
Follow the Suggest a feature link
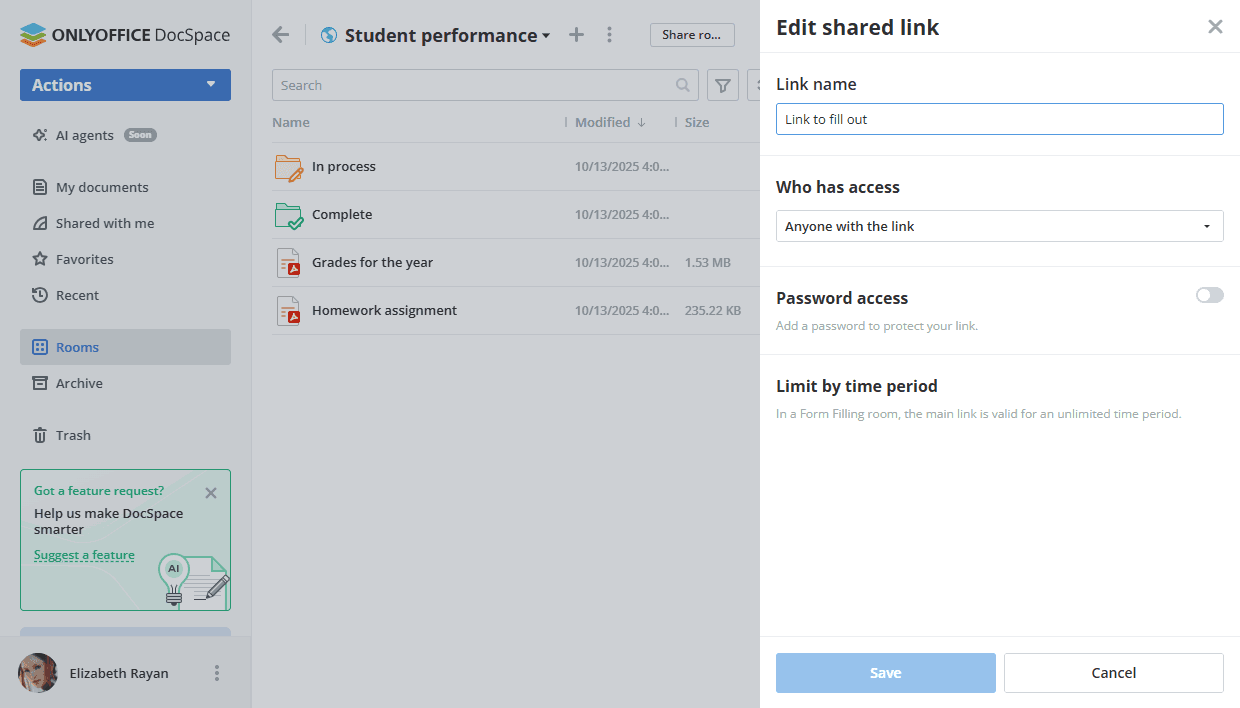coord(84,555)
